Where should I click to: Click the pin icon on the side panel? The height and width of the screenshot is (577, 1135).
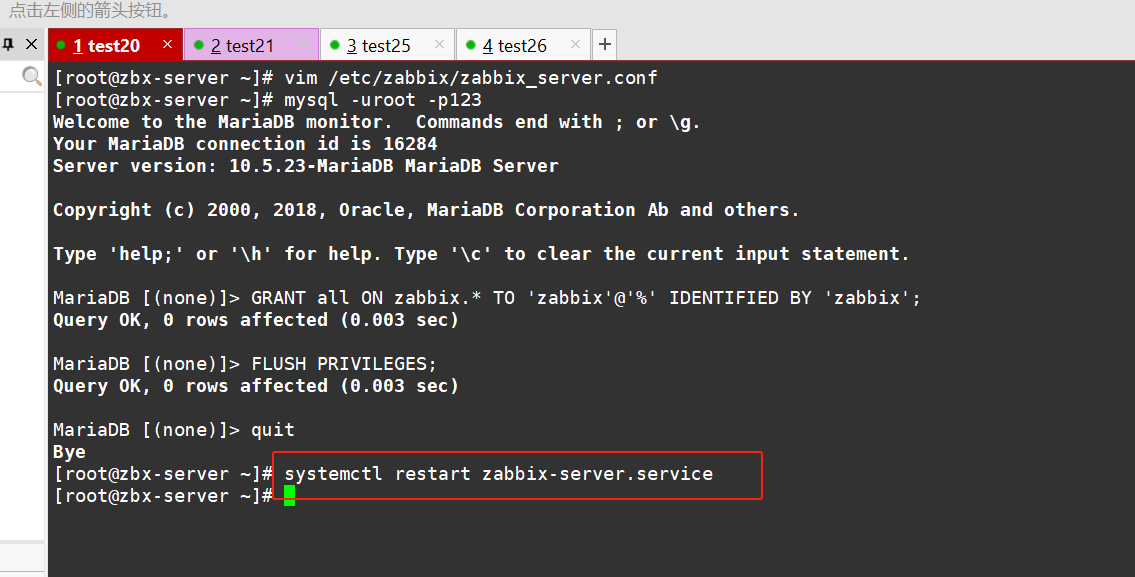point(8,45)
